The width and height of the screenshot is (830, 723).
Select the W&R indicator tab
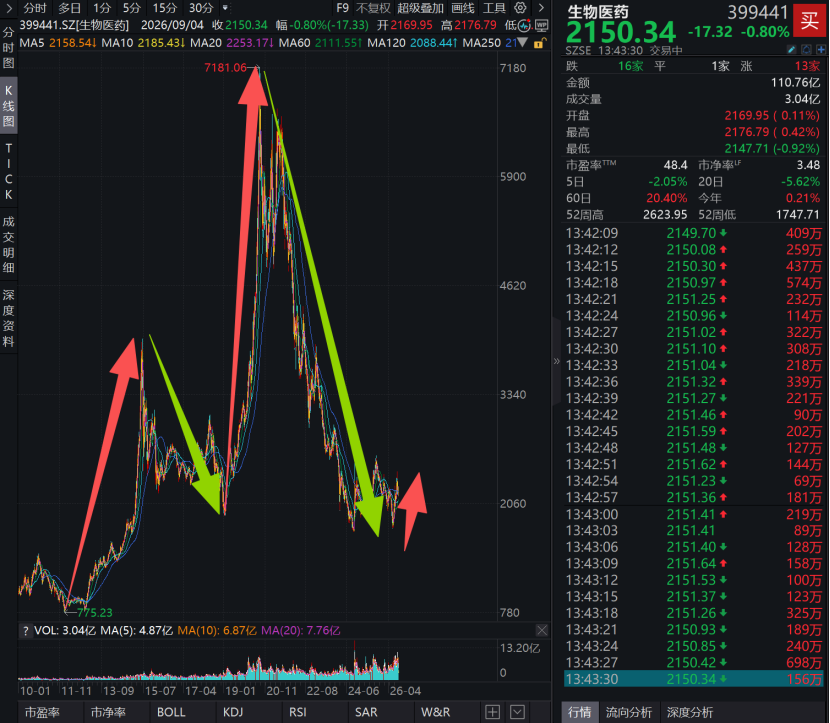coord(436,712)
